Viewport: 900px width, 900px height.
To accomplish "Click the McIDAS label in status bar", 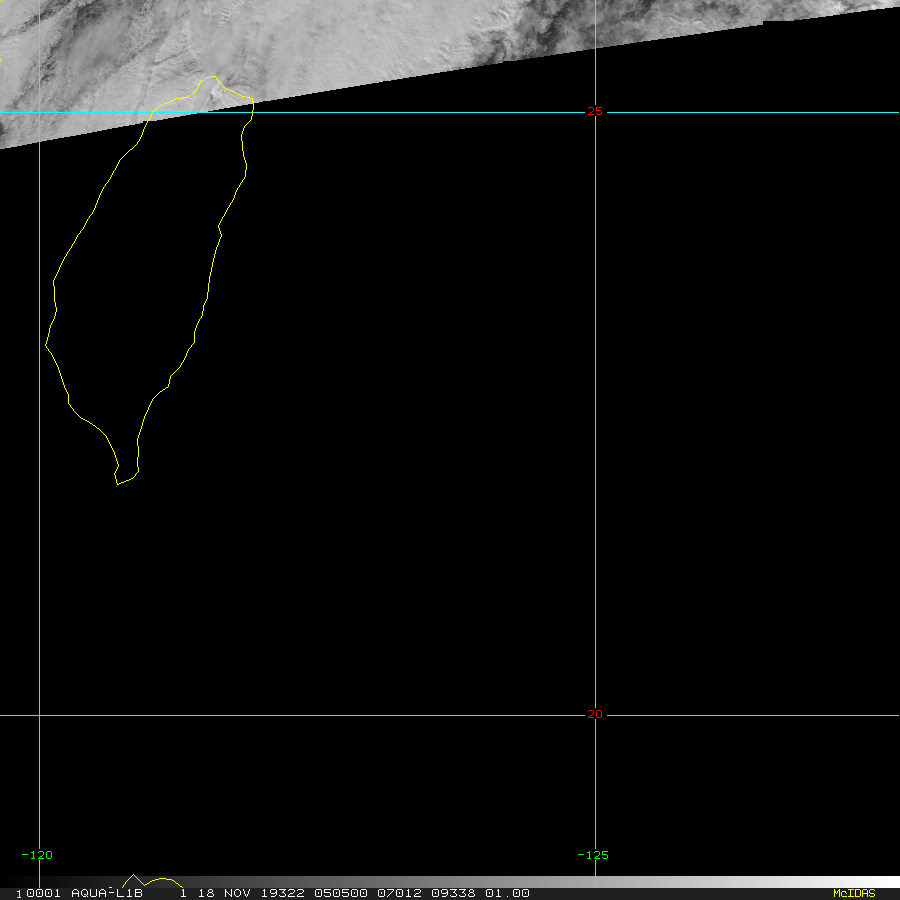I will click(x=853, y=893).
